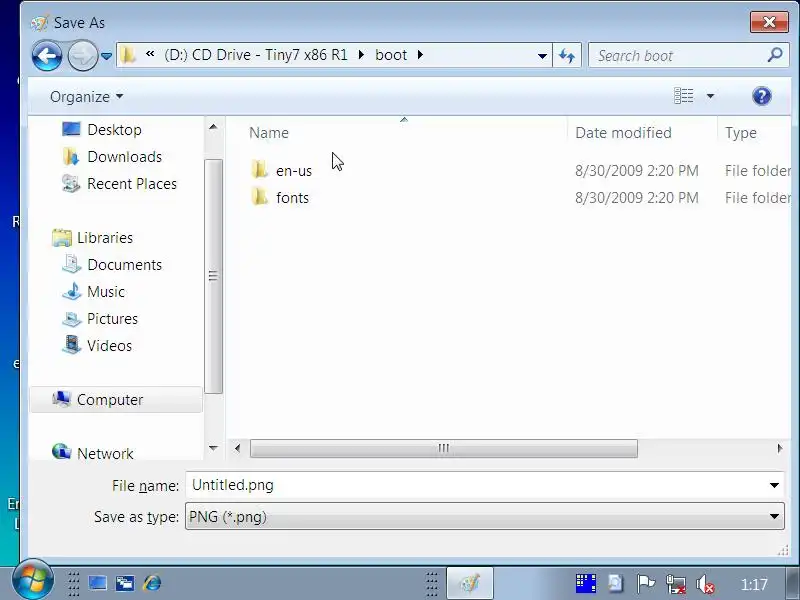Select the en-us folder
The height and width of the screenshot is (600, 800).
pos(294,171)
